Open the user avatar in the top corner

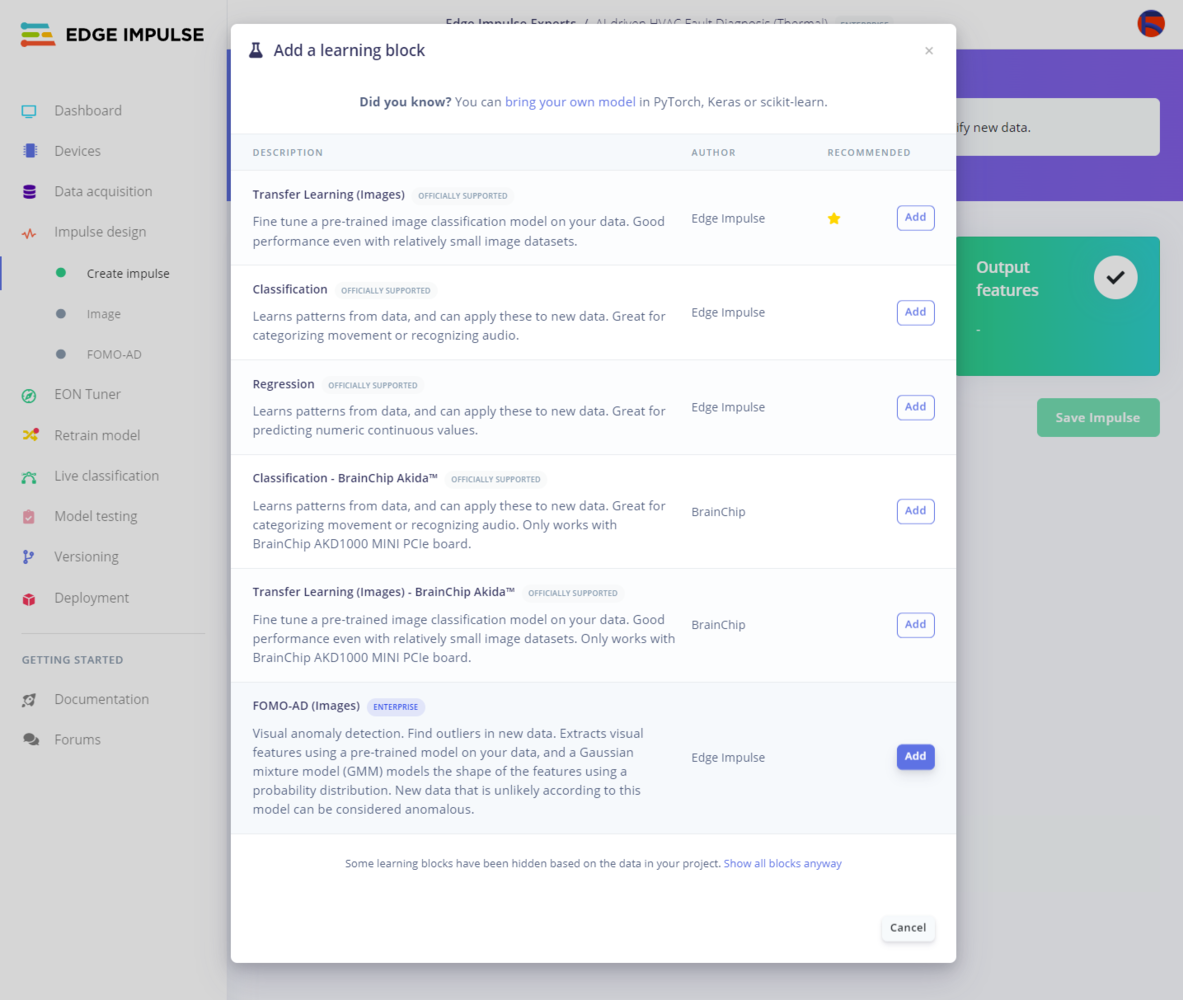point(1151,23)
